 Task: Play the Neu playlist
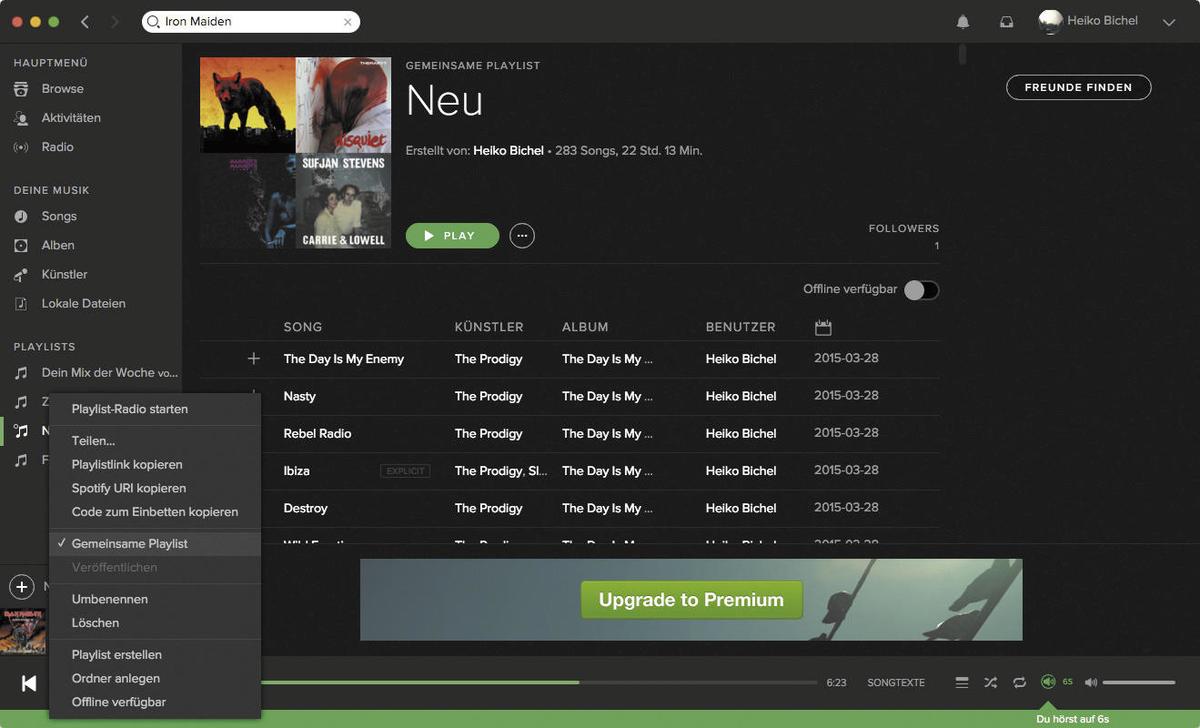452,236
